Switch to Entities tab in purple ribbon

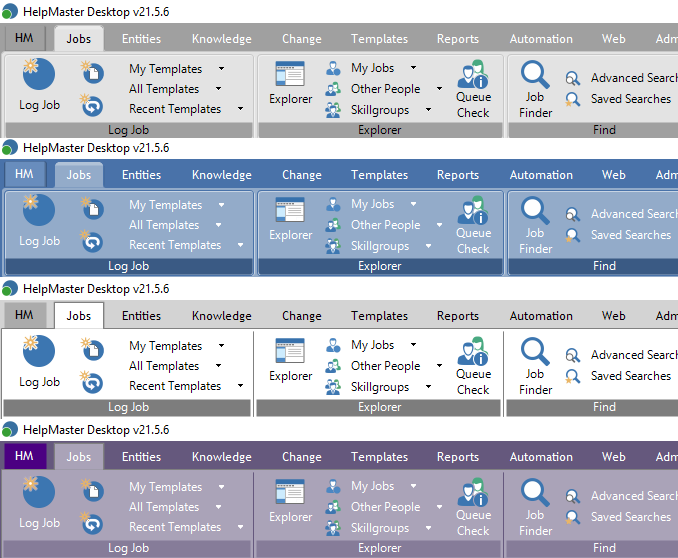coord(141,457)
